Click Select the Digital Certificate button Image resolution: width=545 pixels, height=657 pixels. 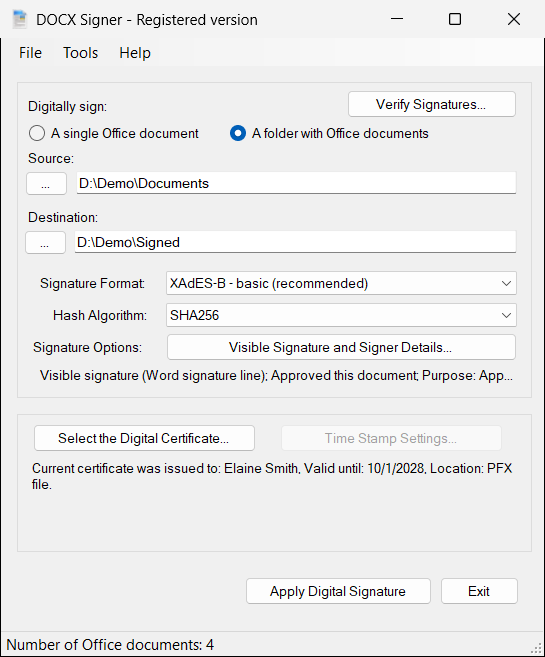(144, 438)
